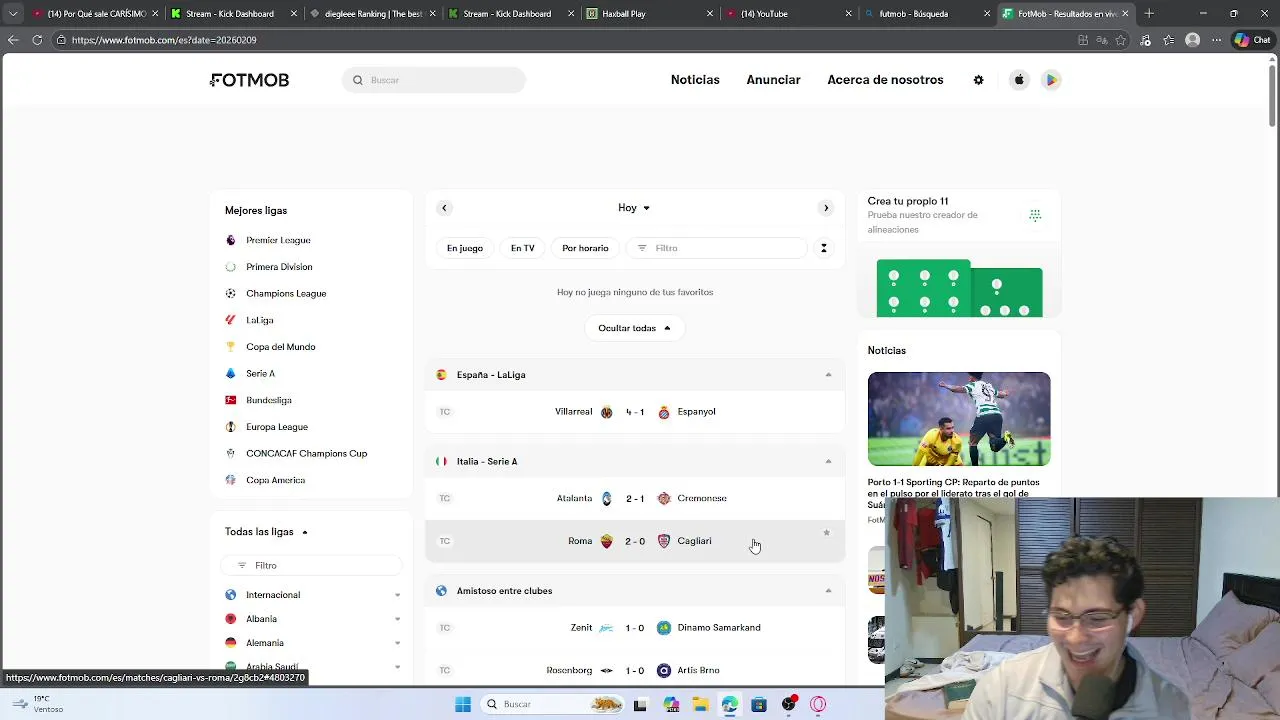Screen dimensions: 1280x720
Task: Collapse the Italia - Serie A section
Action: pos(828,461)
